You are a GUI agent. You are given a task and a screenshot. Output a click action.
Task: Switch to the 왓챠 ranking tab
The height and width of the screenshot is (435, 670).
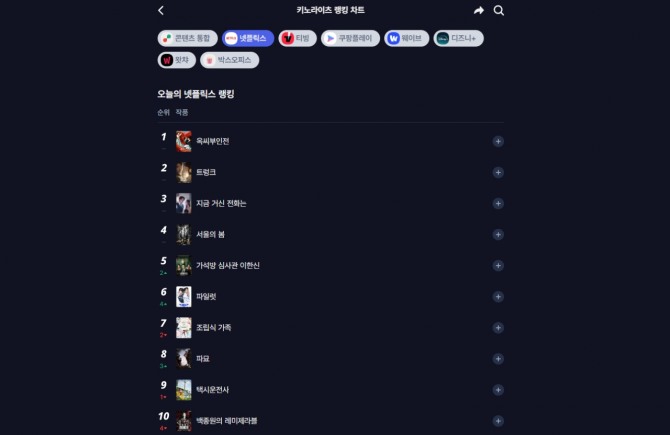tap(176, 60)
